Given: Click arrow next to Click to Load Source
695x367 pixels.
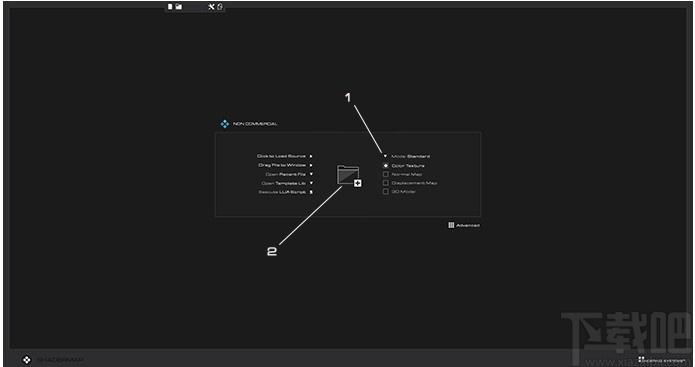Looking at the screenshot, I should tap(311, 156).
